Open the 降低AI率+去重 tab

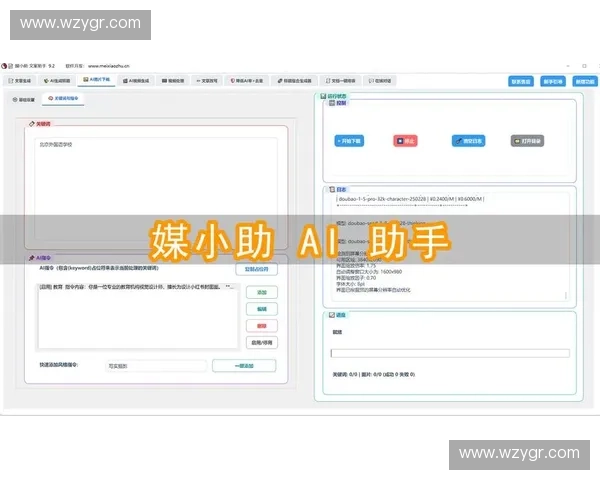[x=247, y=81]
